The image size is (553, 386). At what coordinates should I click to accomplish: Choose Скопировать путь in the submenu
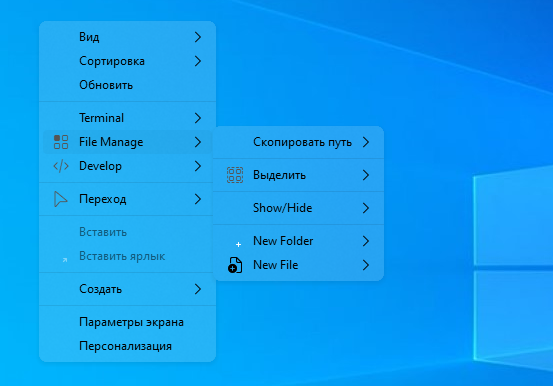tap(298, 142)
